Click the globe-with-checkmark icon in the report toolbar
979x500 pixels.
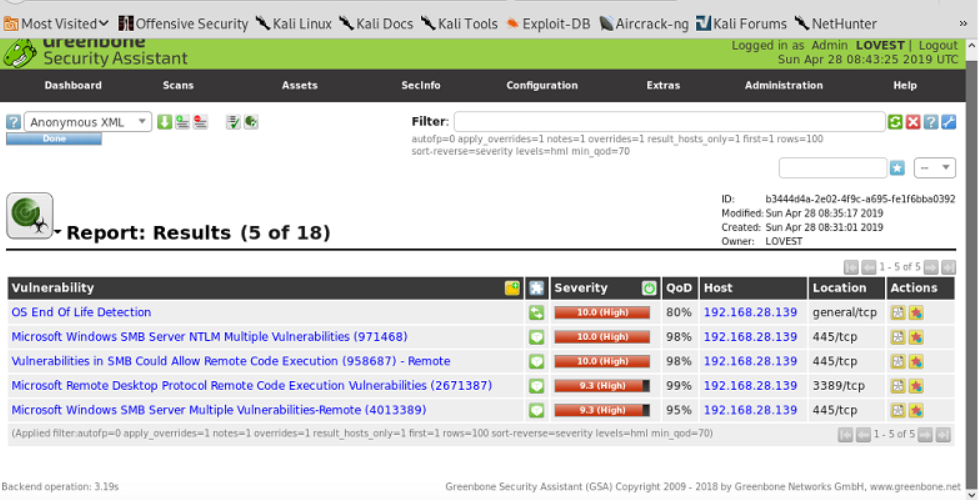tap(251, 122)
